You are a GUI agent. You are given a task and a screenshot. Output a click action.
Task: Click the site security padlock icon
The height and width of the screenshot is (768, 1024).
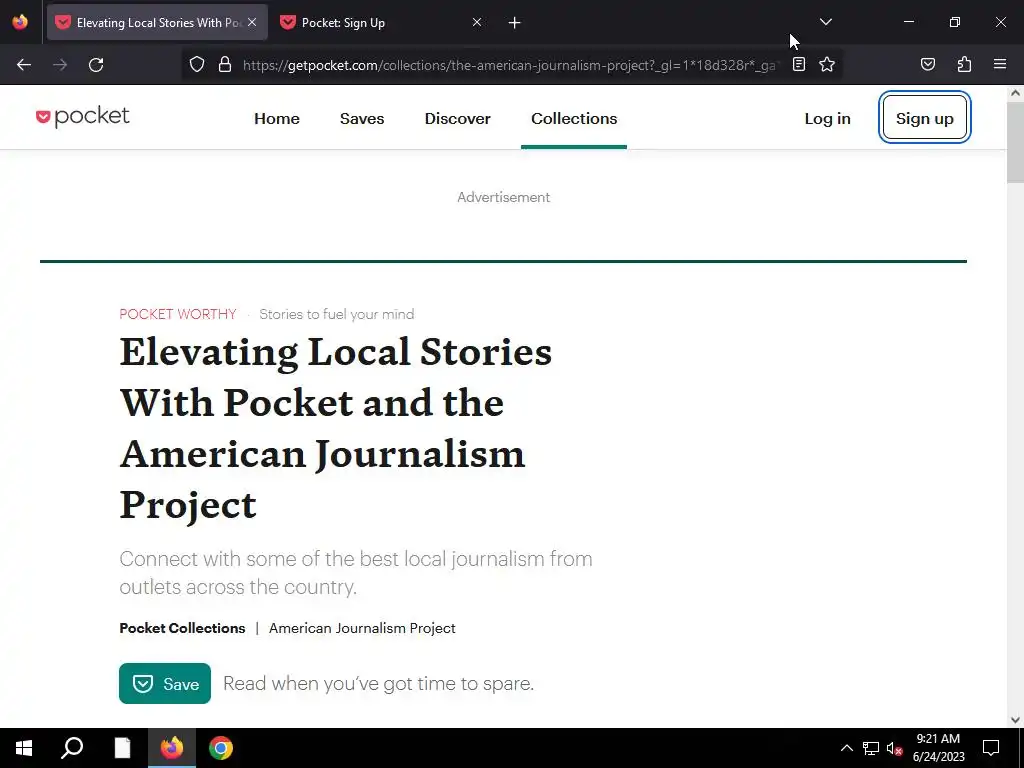point(225,64)
